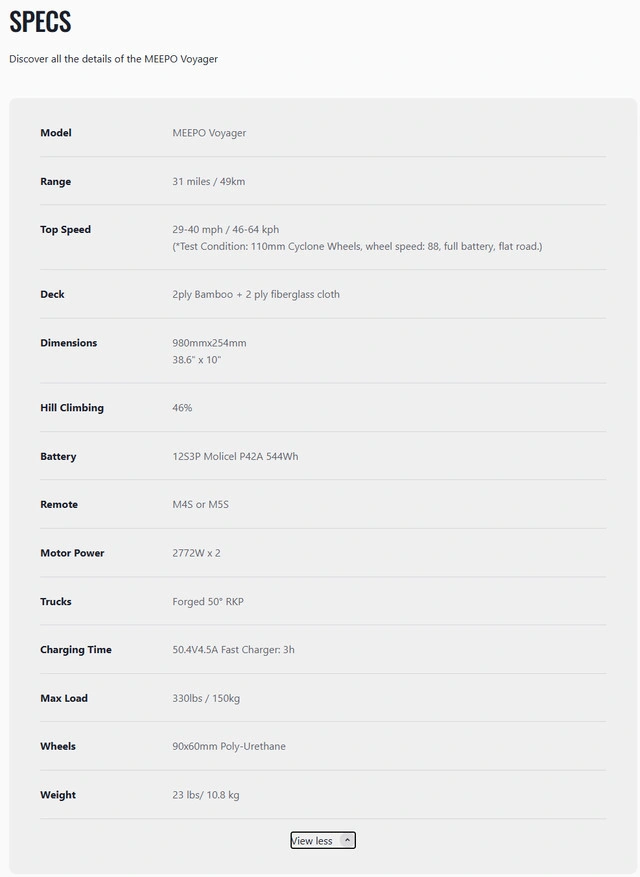Click the SPECS heading
This screenshot has width=640, height=877.
40,22
